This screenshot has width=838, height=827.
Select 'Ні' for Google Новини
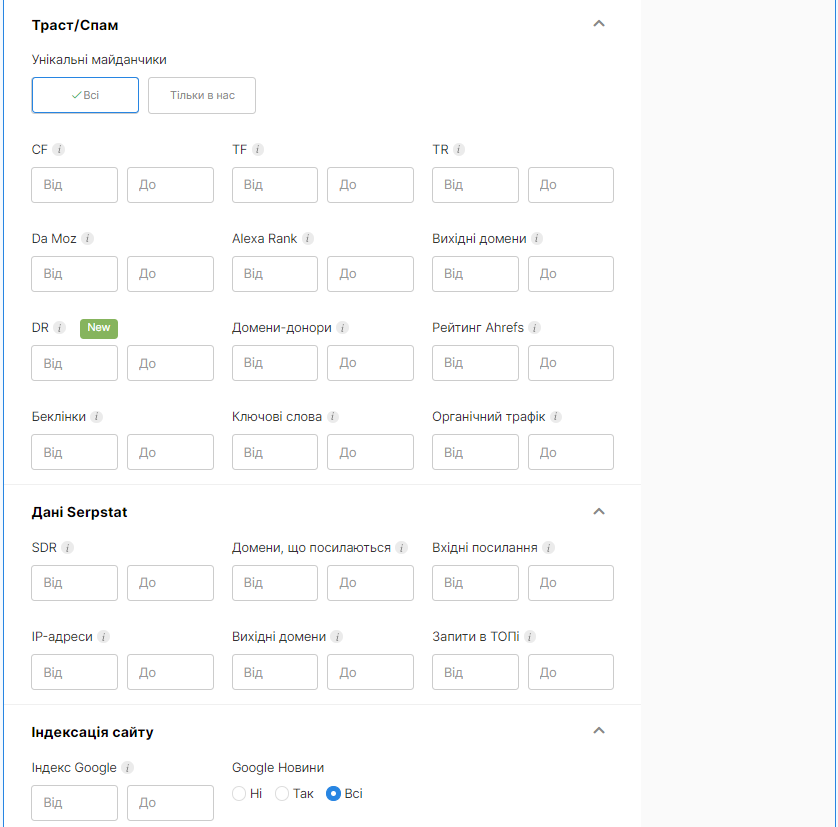click(x=239, y=794)
